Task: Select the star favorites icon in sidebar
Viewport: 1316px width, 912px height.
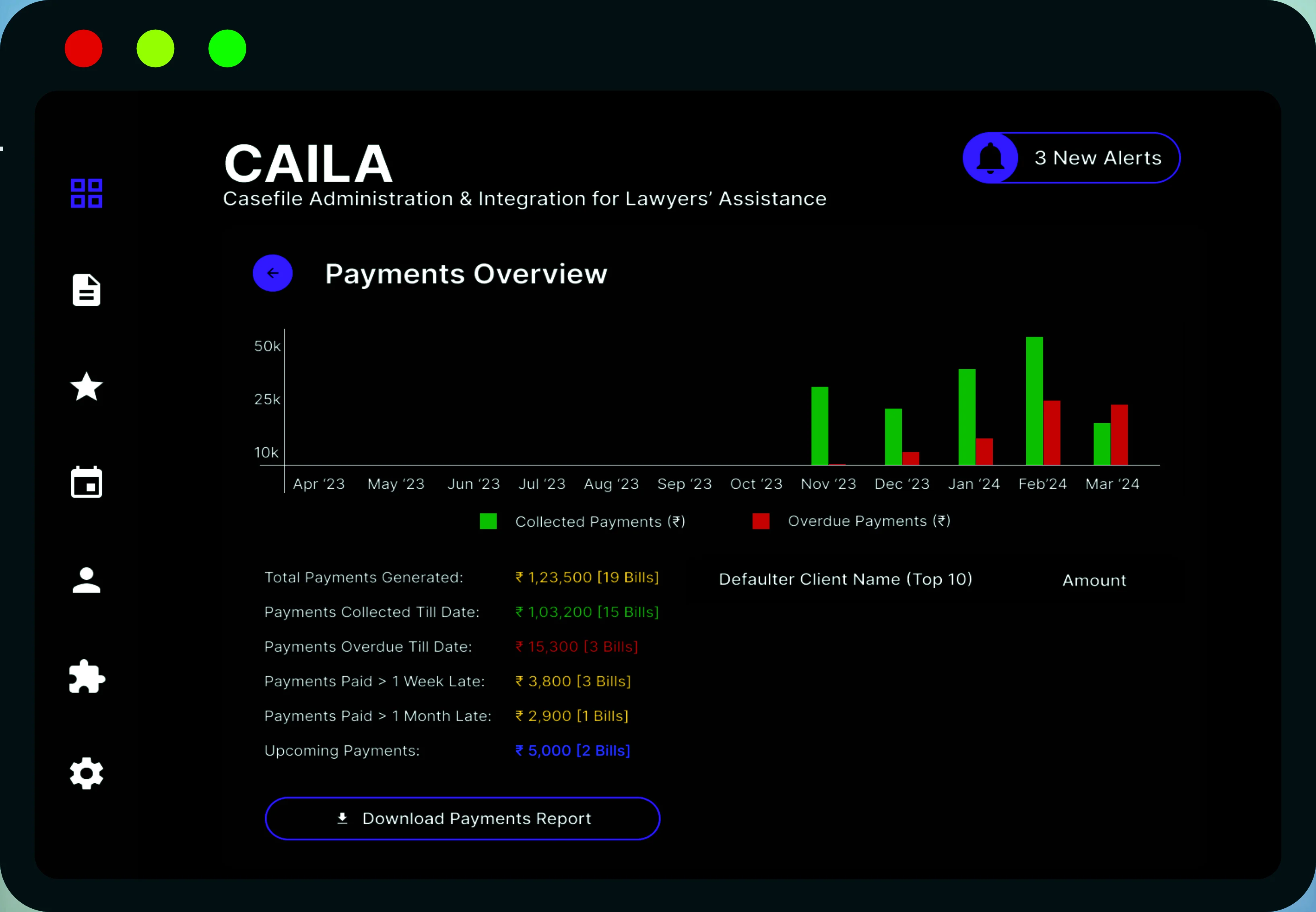Action: [x=86, y=387]
